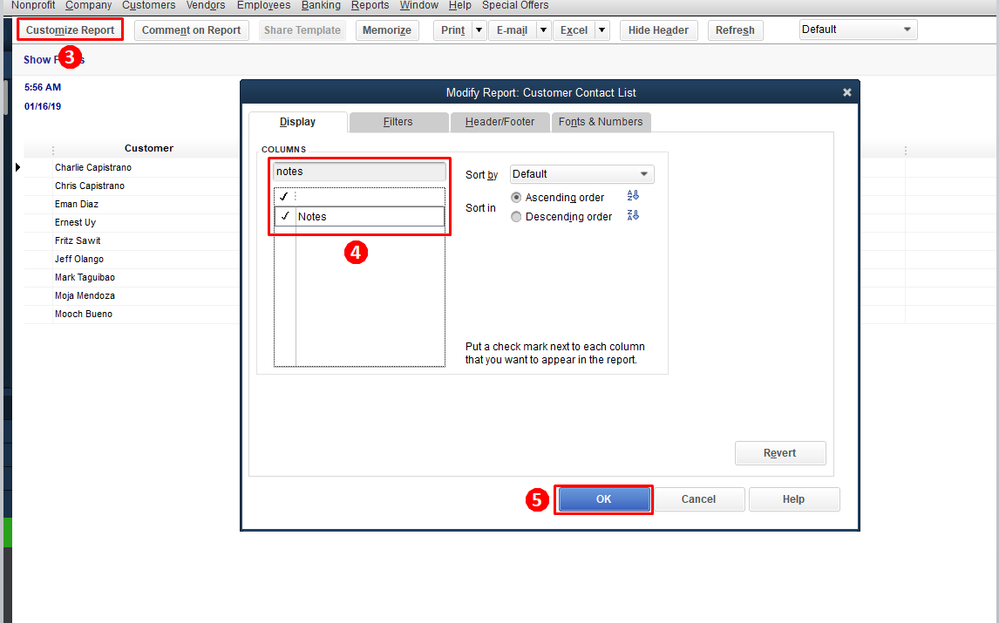Toggle checkmark on the left margin column row
The height and width of the screenshot is (623, 999).
coord(284,197)
